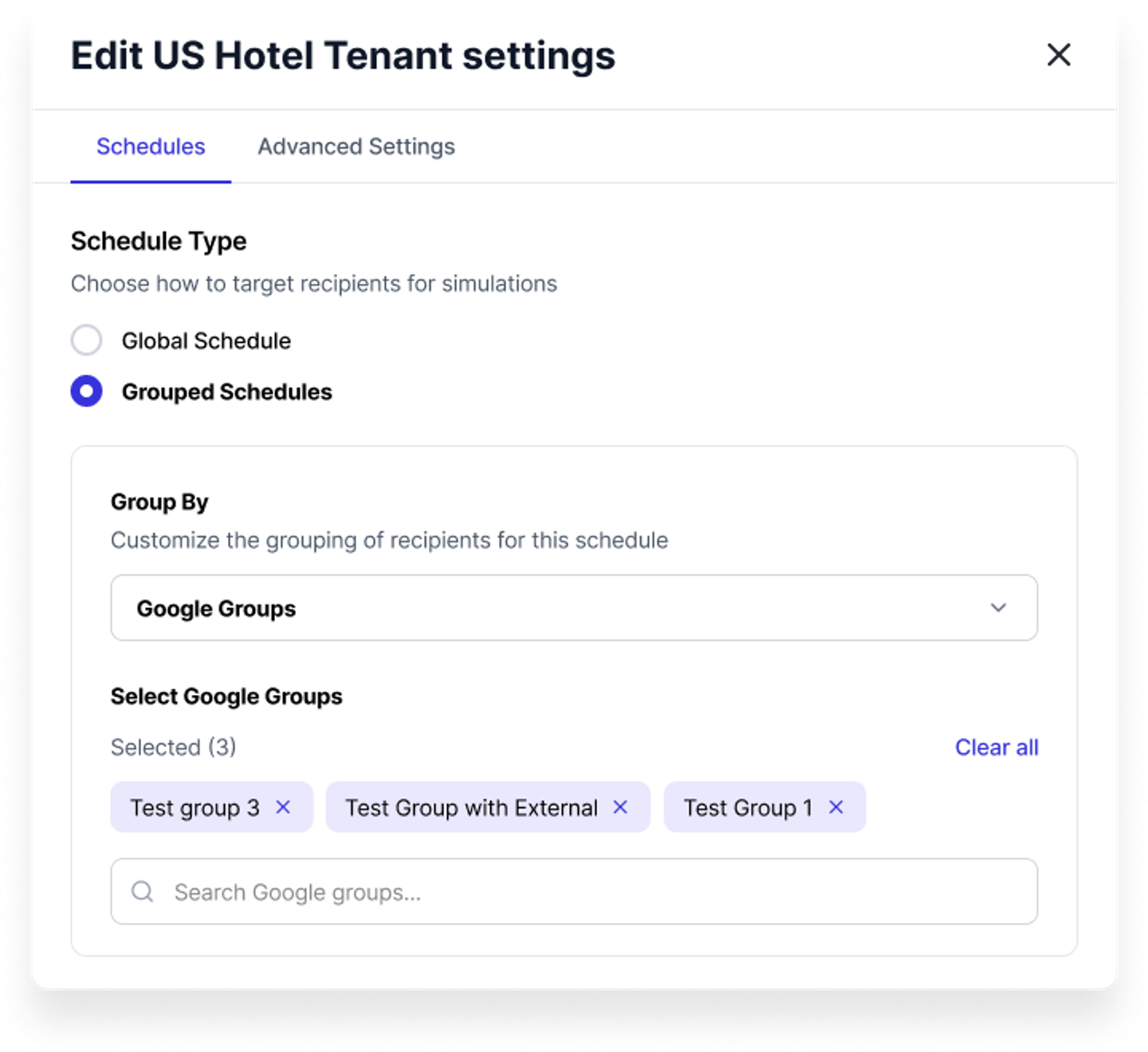The image size is (1148, 1052).
Task: Remove the Test group 3 chip
Action: click(x=283, y=807)
